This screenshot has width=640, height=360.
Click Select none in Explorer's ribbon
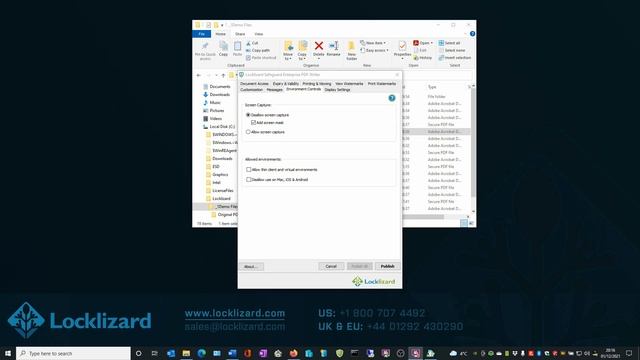(x=452, y=50)
